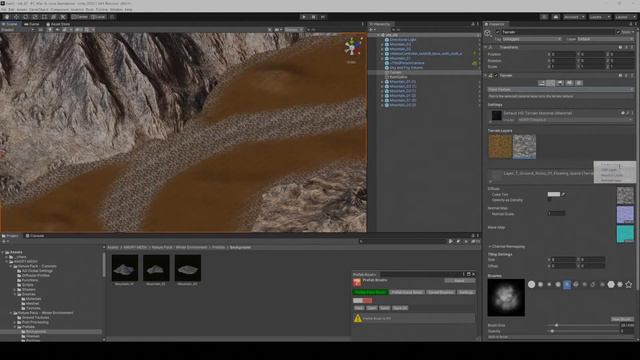The width and height of the screenshot is (640, 360).
Task: Click the Step frame button
Action: (x=323, y=17)
